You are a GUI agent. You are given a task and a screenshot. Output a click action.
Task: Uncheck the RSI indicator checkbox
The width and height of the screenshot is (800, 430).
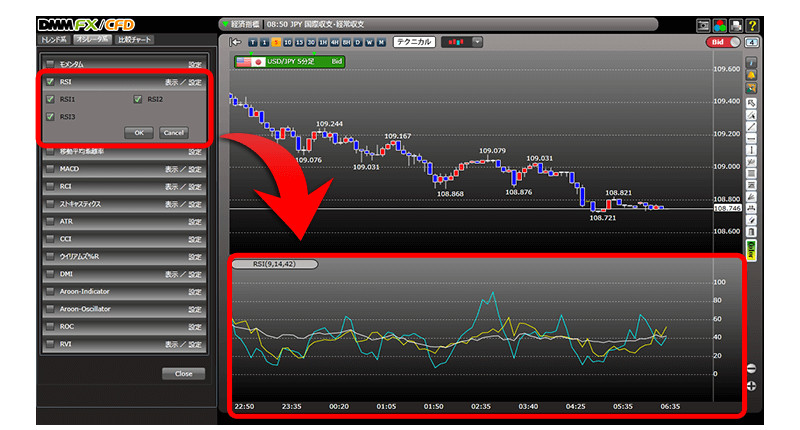(x=50, y=82)
